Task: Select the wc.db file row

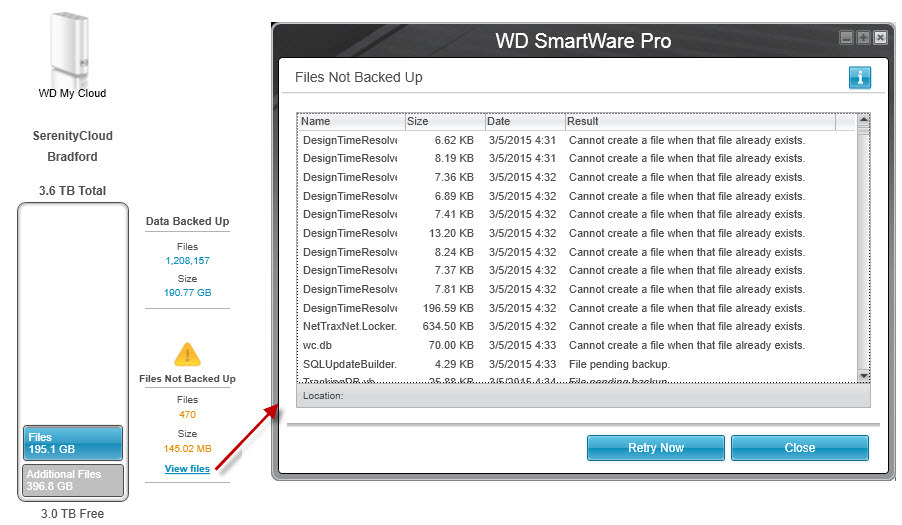Action: (x=577, y=345)
